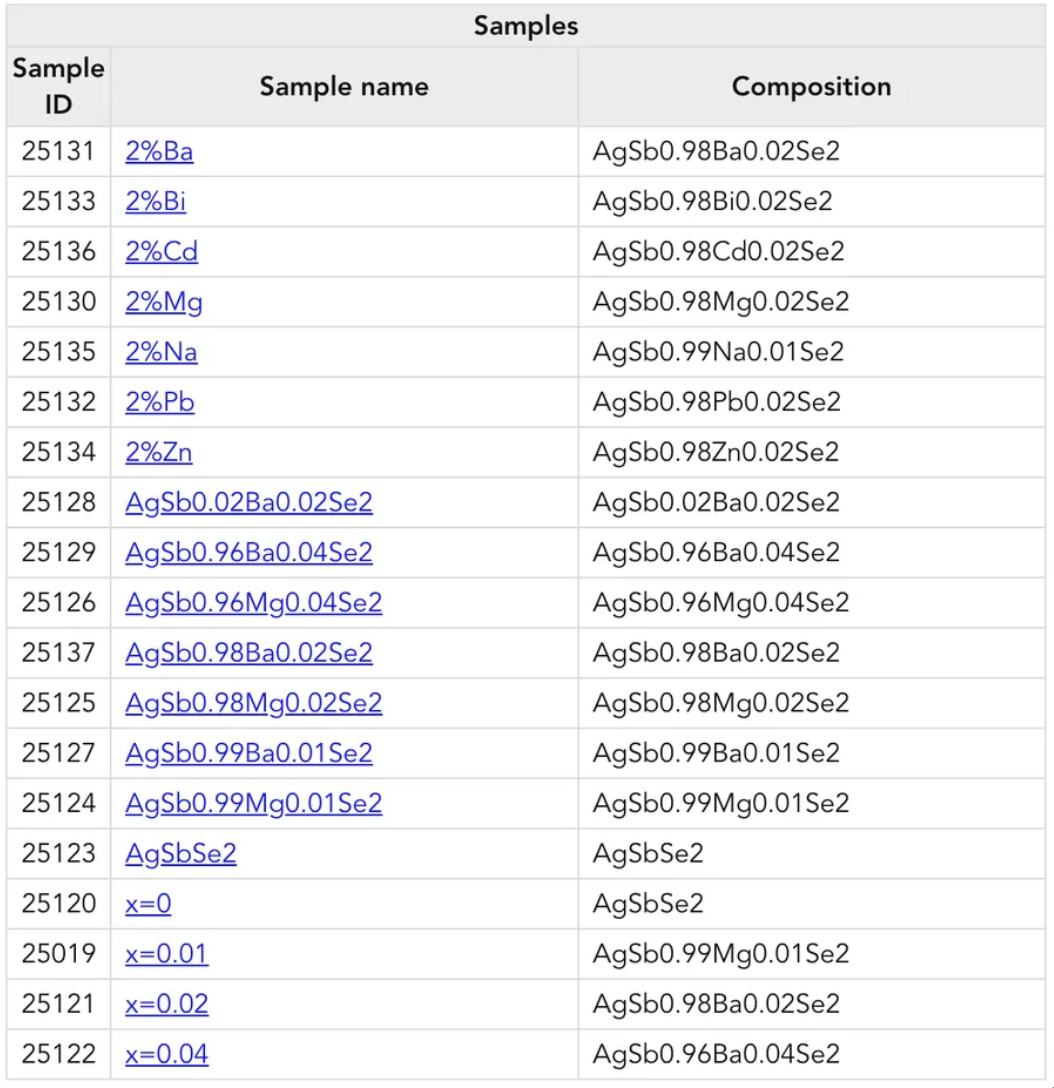Open the x=0 sample
Image resolution: width=1054 pixels, height=1088 pixels.
tap(148, 903)
